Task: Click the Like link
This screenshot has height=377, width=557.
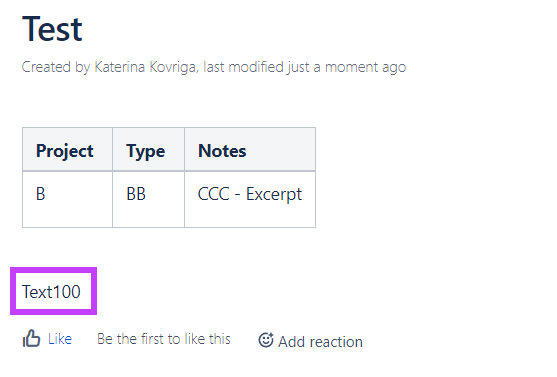Action: [x=60, y=339]
